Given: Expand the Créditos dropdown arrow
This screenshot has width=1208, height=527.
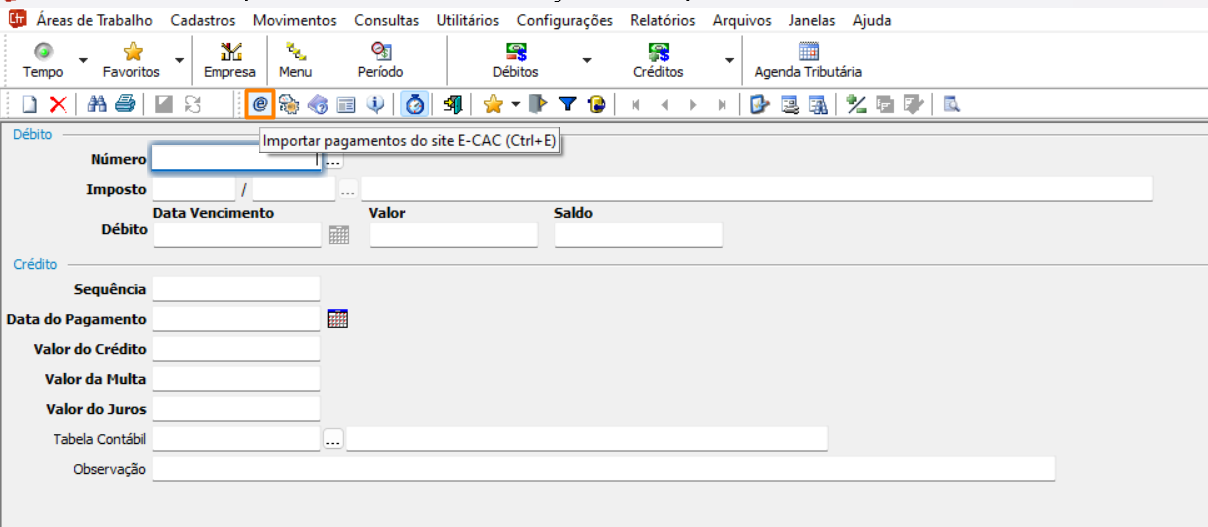Looking at the screenshot, I should point(729,61).
